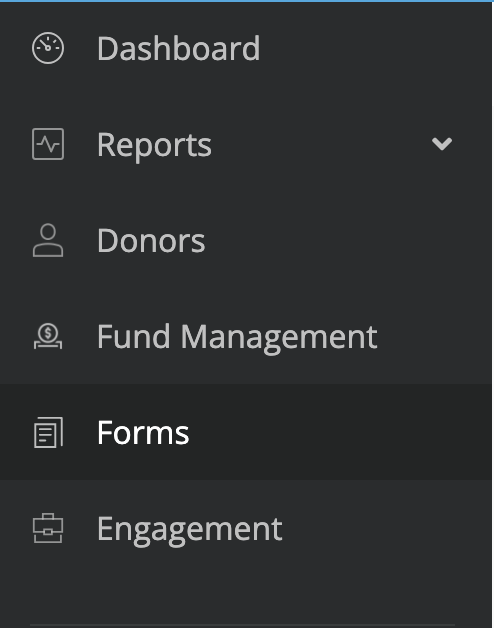Click blank row area right of Donors
The image size is (494, 628).
point(349,240)
